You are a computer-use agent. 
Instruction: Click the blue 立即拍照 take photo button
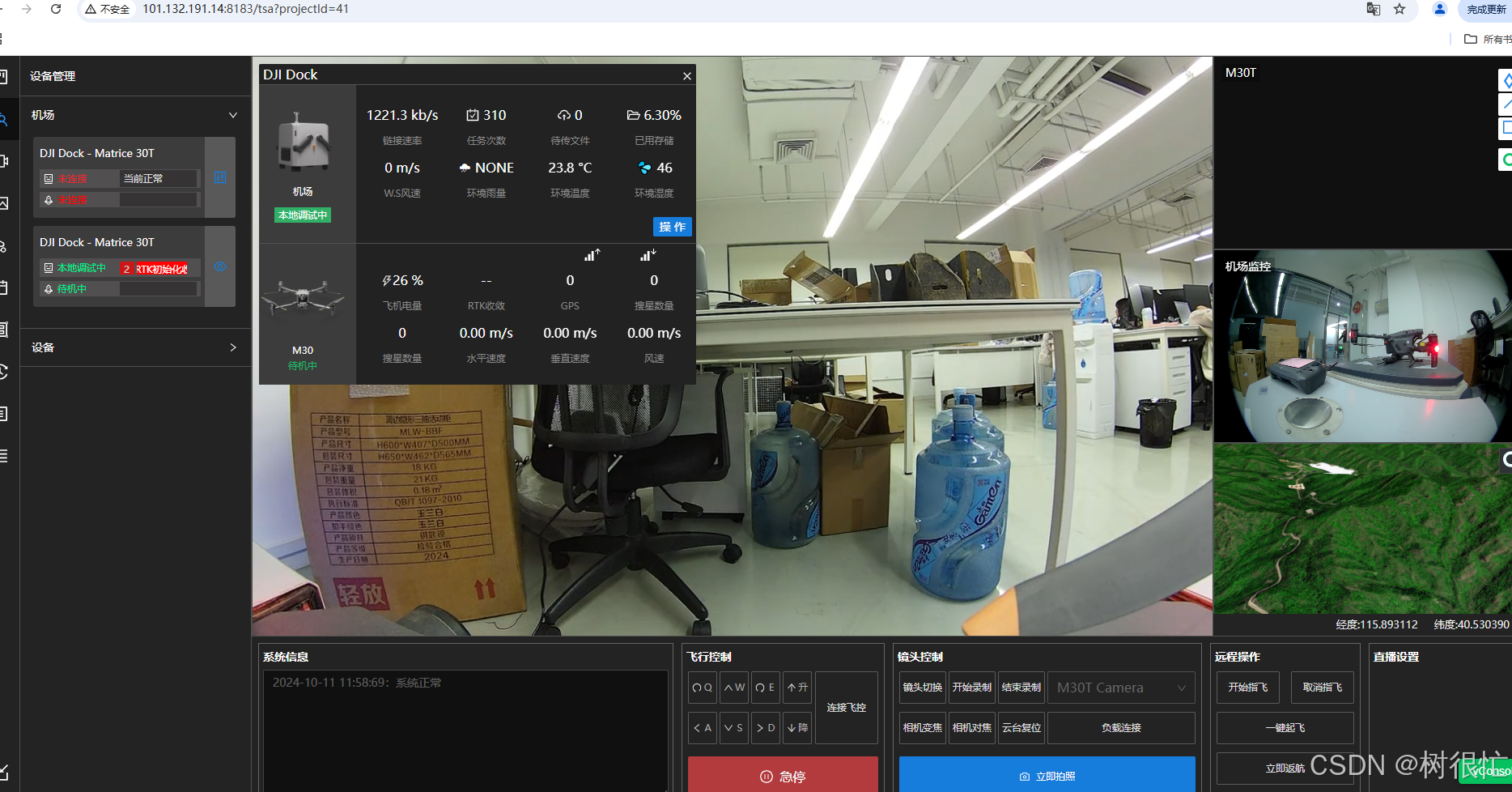tap(1047, 775)
